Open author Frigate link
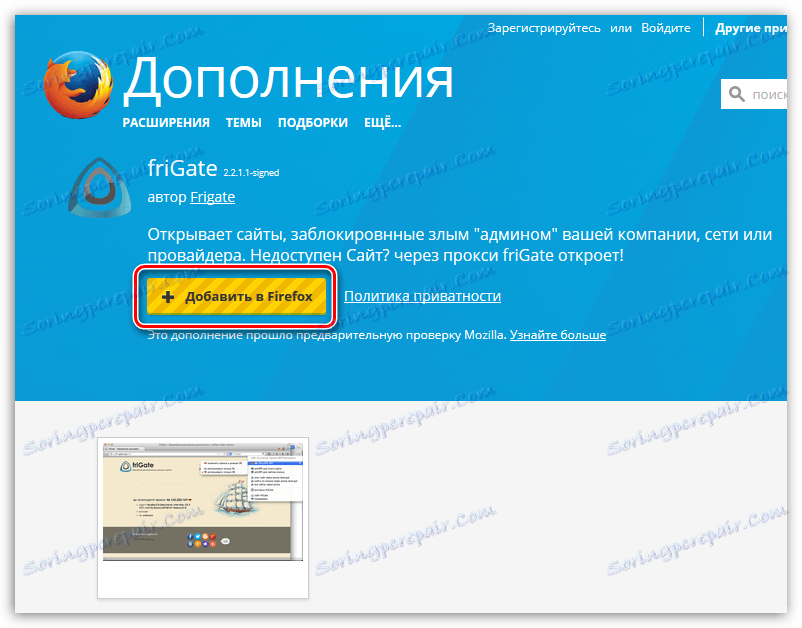 (x=212, y=197)
